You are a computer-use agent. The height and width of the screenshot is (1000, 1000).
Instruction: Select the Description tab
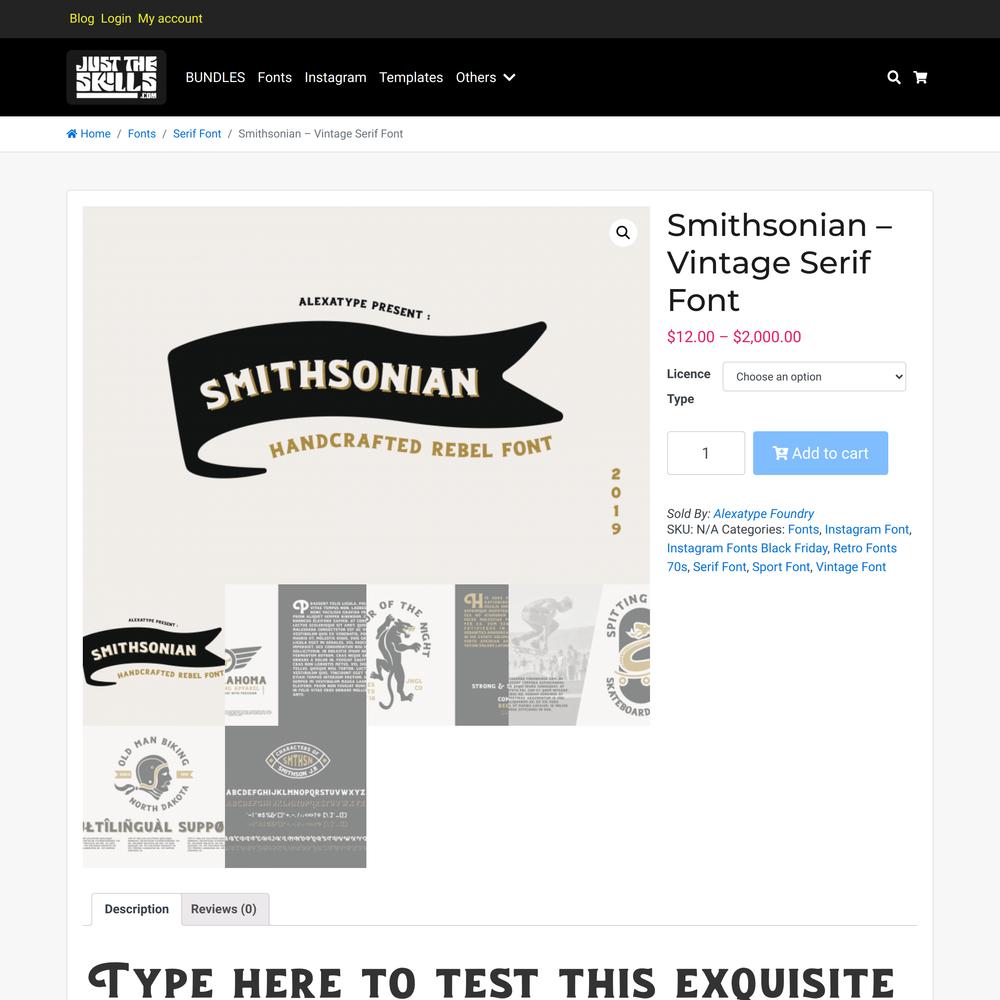coord(136,909)
